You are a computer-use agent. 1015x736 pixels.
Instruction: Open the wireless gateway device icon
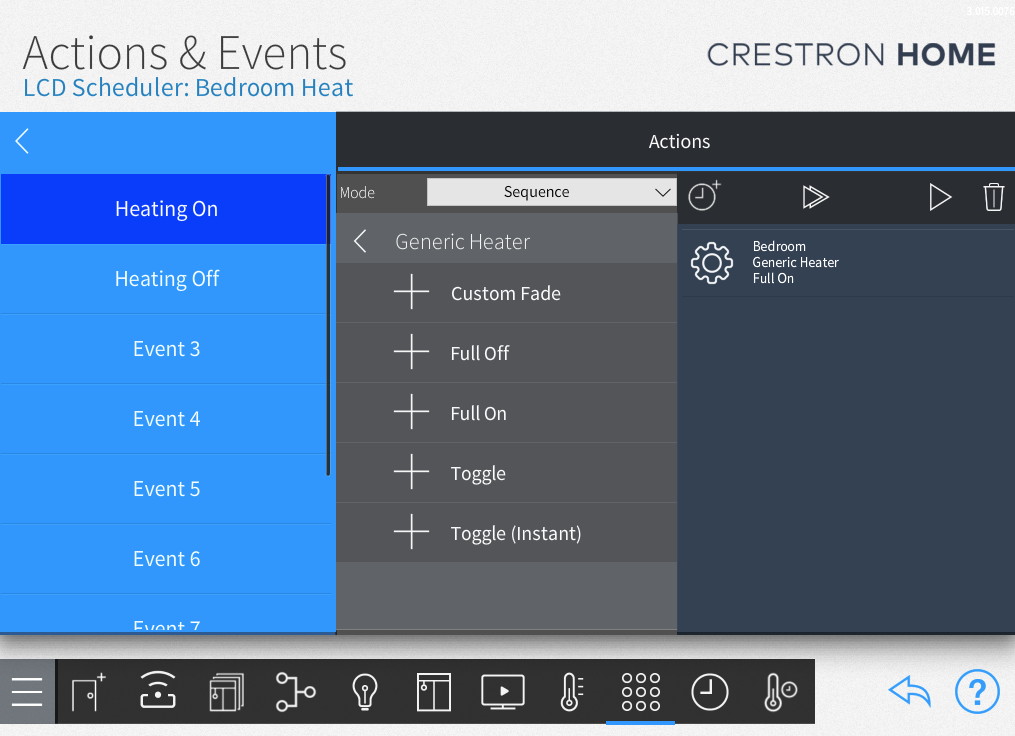pos(158,690)
